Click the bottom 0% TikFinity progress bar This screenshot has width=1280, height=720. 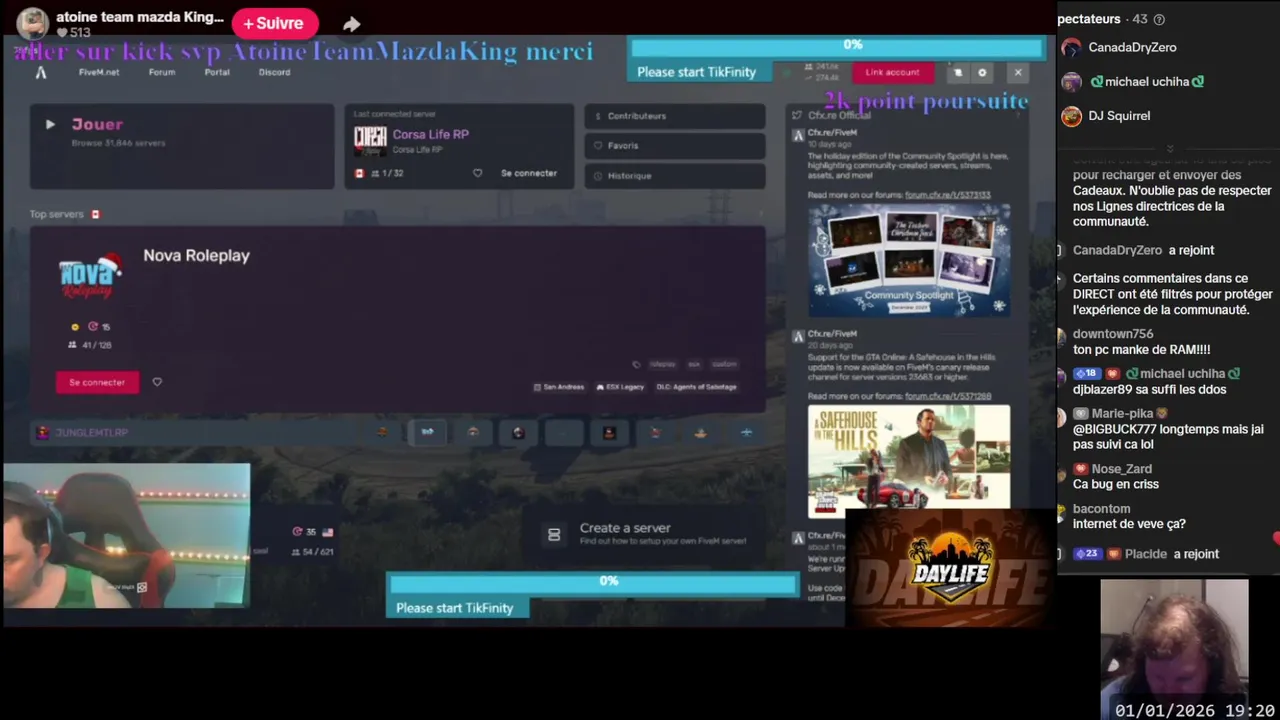click(x=593, y=583)
